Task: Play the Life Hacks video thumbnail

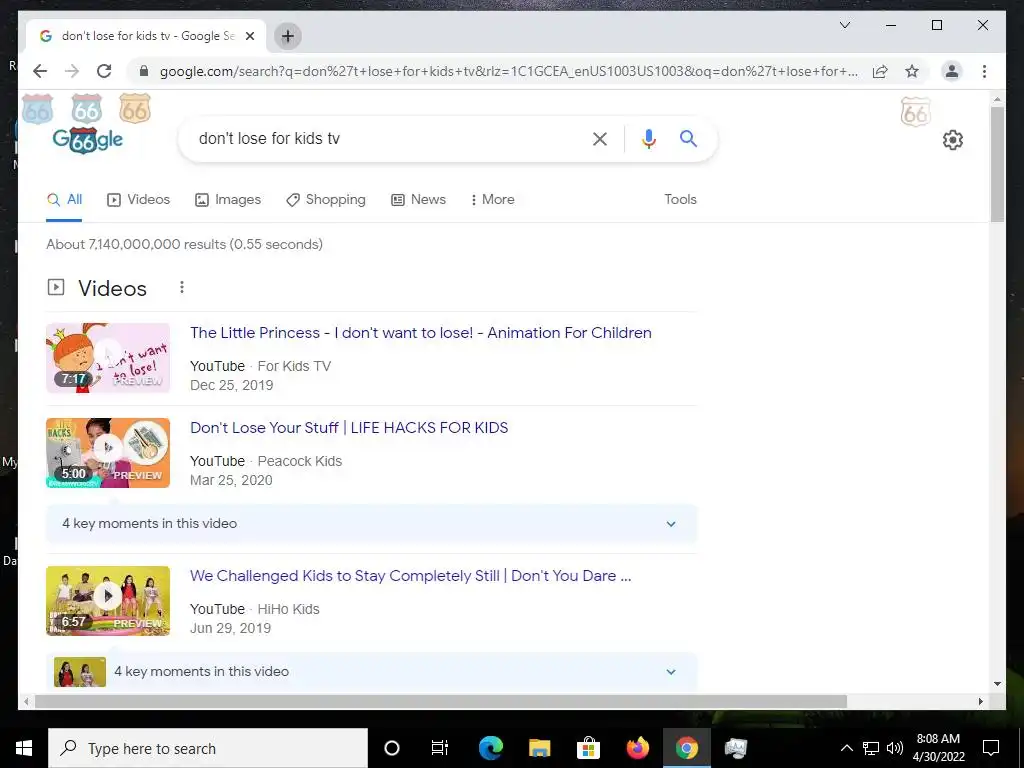Action: coord(108,453)
